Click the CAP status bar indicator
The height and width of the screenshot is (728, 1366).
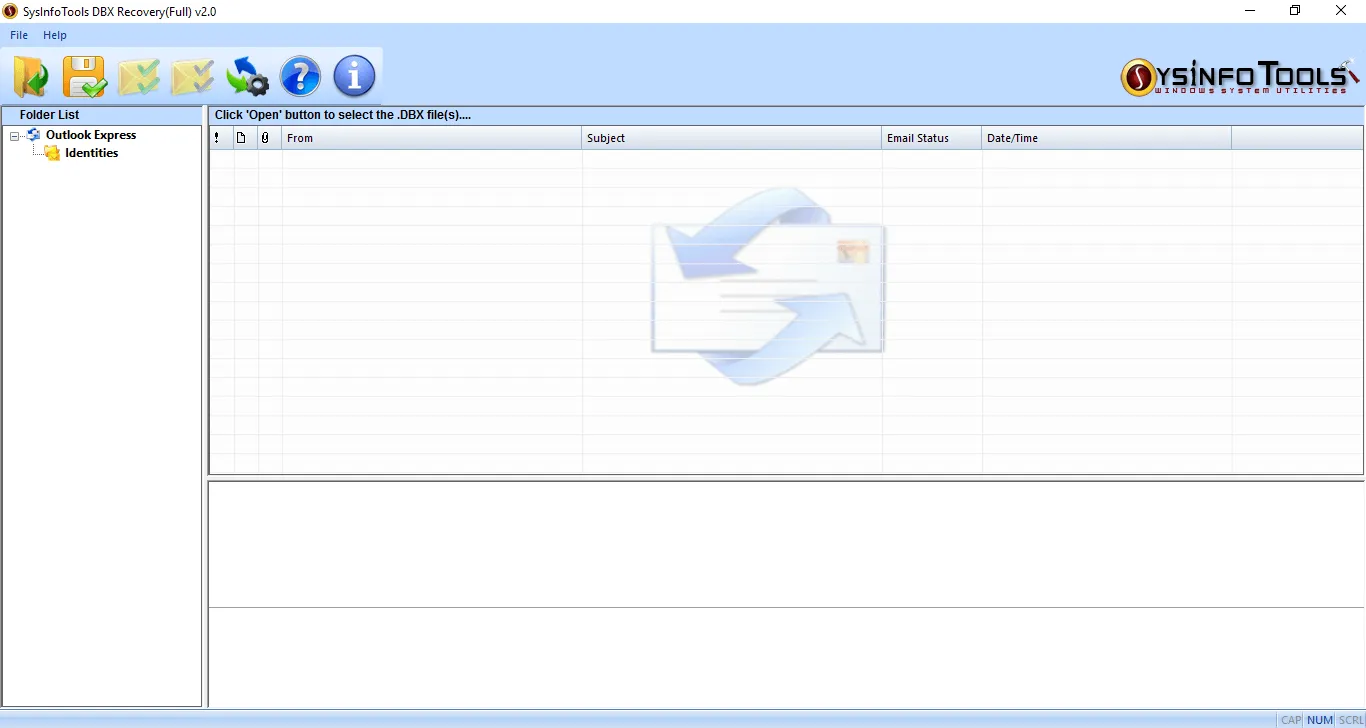[1291, 720]
